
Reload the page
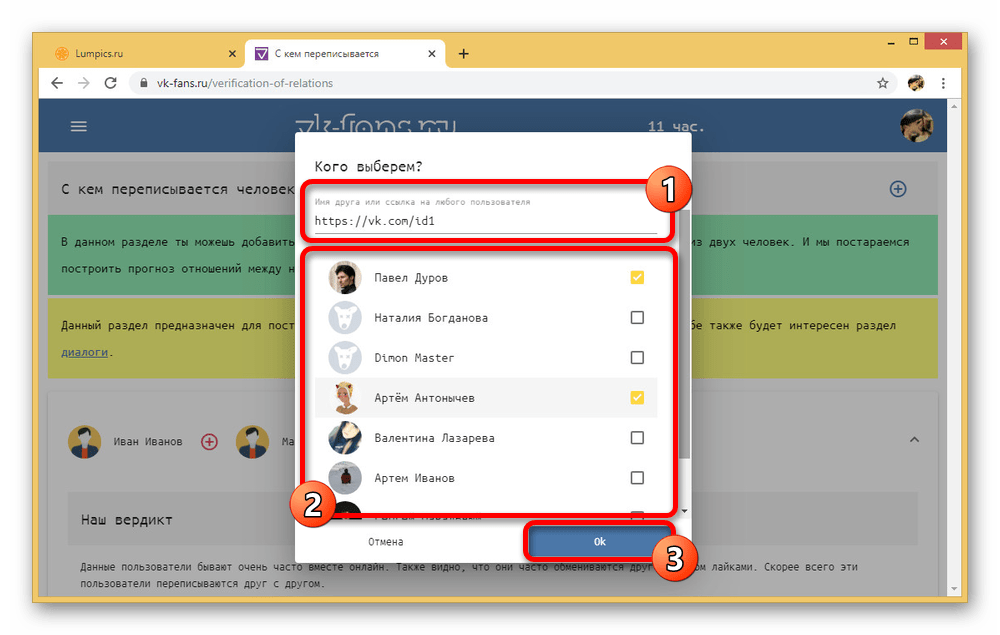[x=110, y=83]
